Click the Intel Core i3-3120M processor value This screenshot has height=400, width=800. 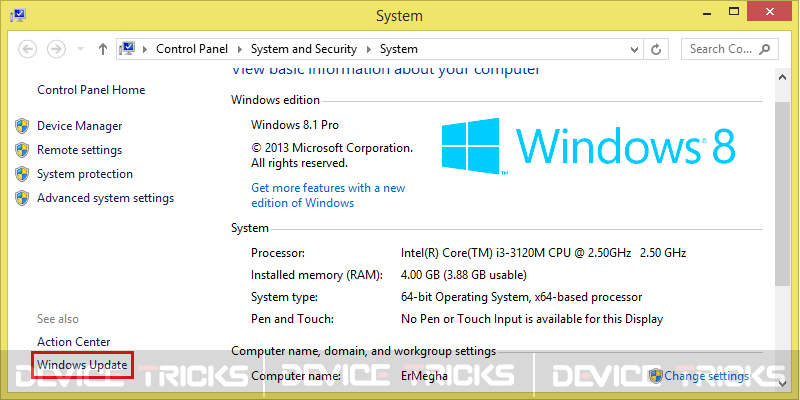(x=544, y=253)
